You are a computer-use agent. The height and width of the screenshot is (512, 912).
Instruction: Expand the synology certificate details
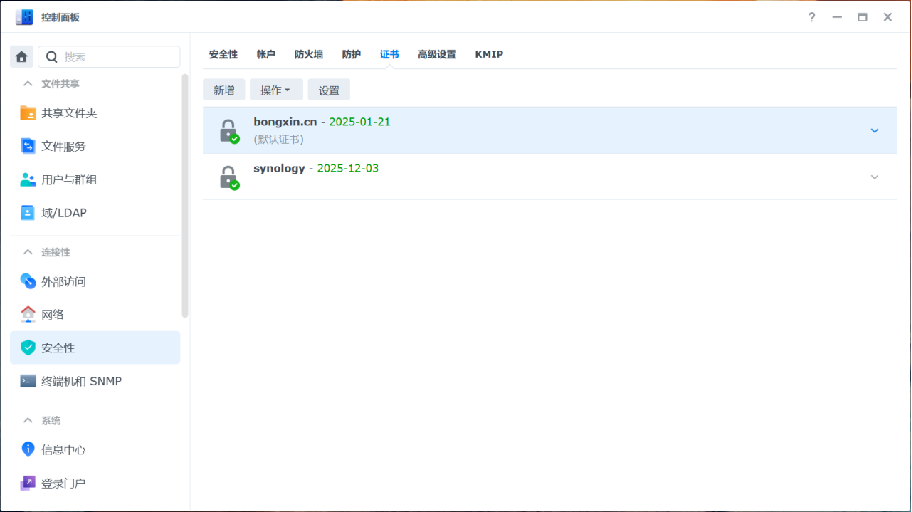[x=874, y=177]
